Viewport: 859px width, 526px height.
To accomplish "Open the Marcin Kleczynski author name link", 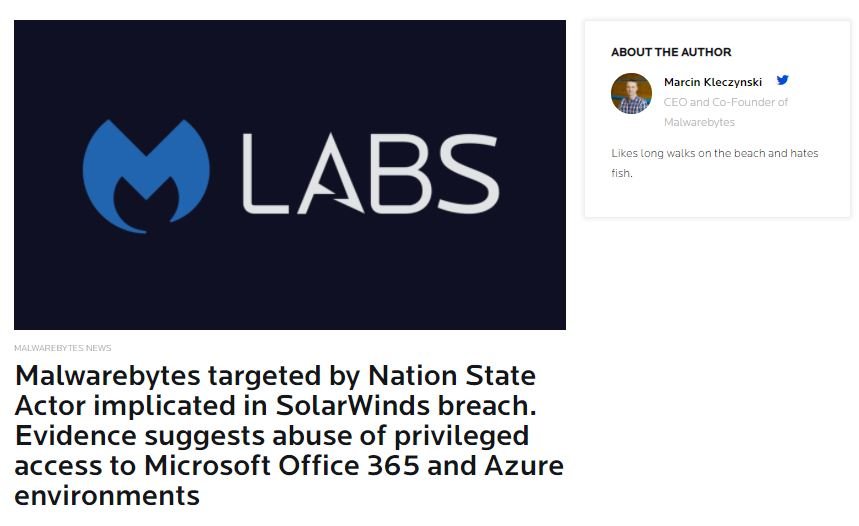I will point(713,82).
